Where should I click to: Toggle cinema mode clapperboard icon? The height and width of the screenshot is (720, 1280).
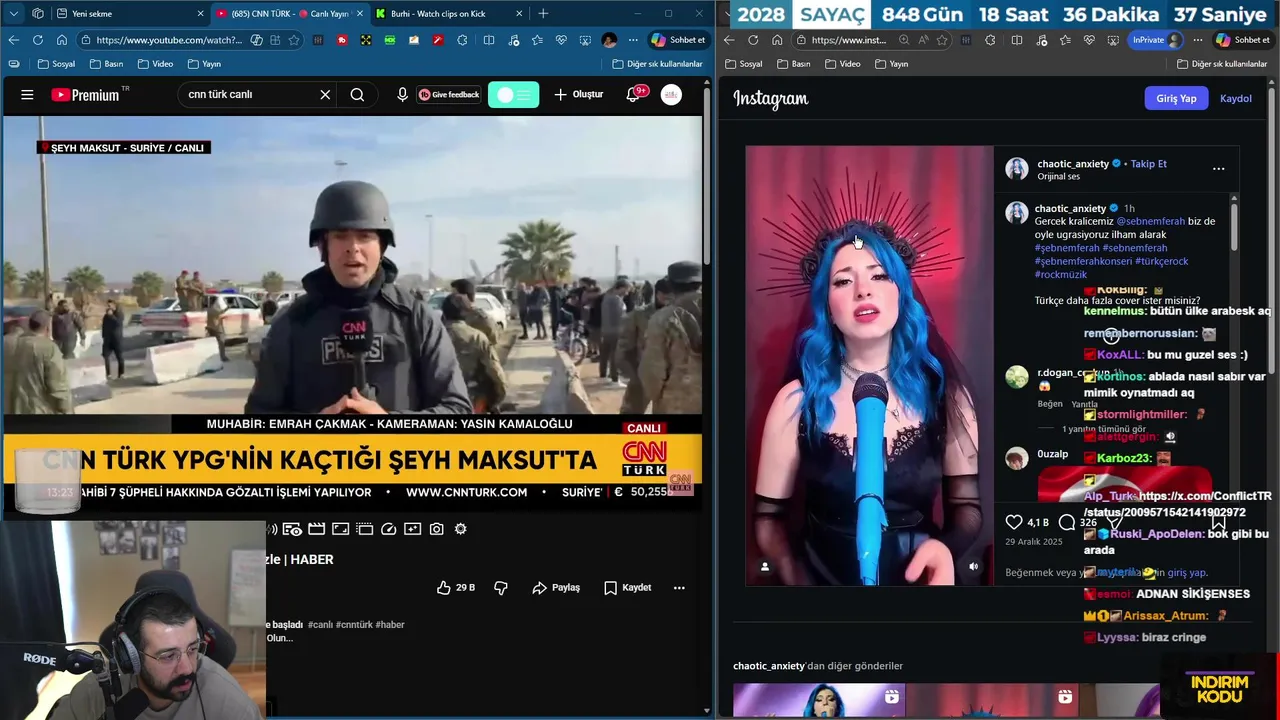click(x=317, y=529)
